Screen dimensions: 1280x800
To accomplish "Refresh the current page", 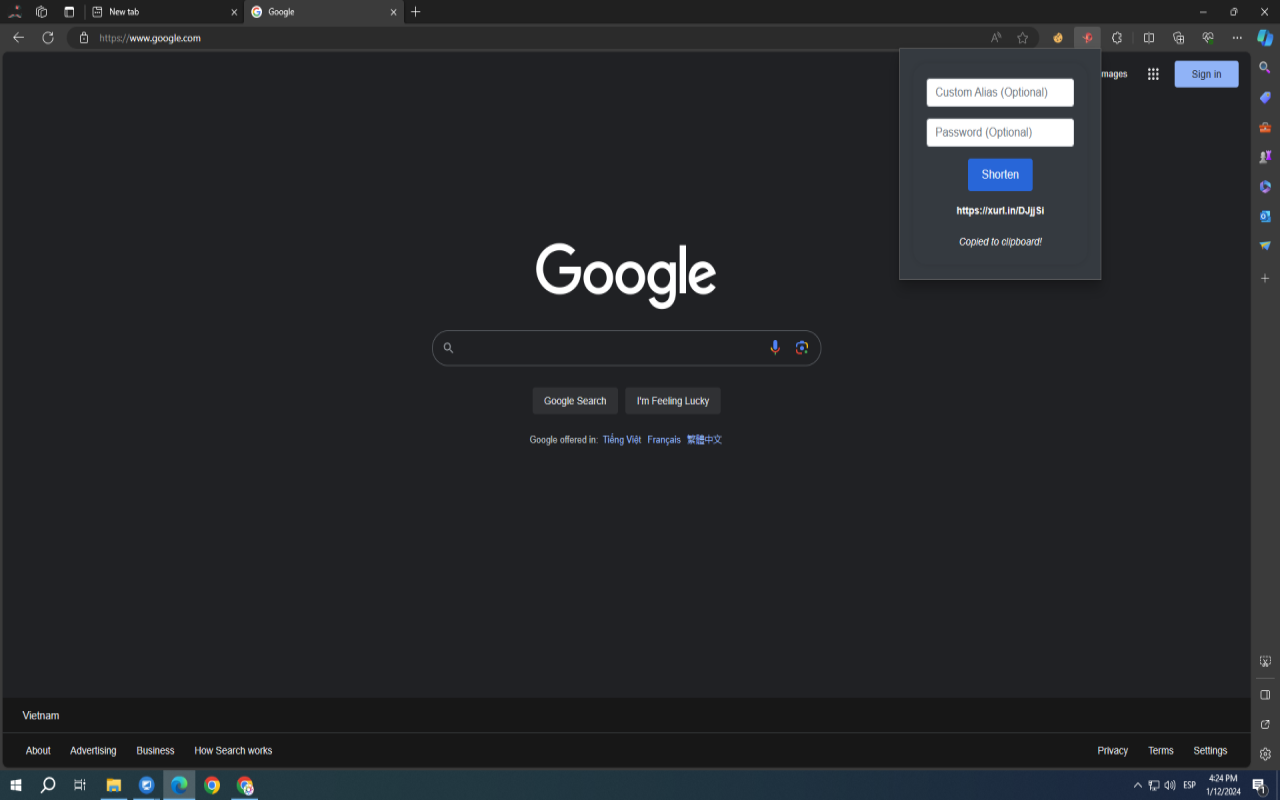I will [47, 38].
